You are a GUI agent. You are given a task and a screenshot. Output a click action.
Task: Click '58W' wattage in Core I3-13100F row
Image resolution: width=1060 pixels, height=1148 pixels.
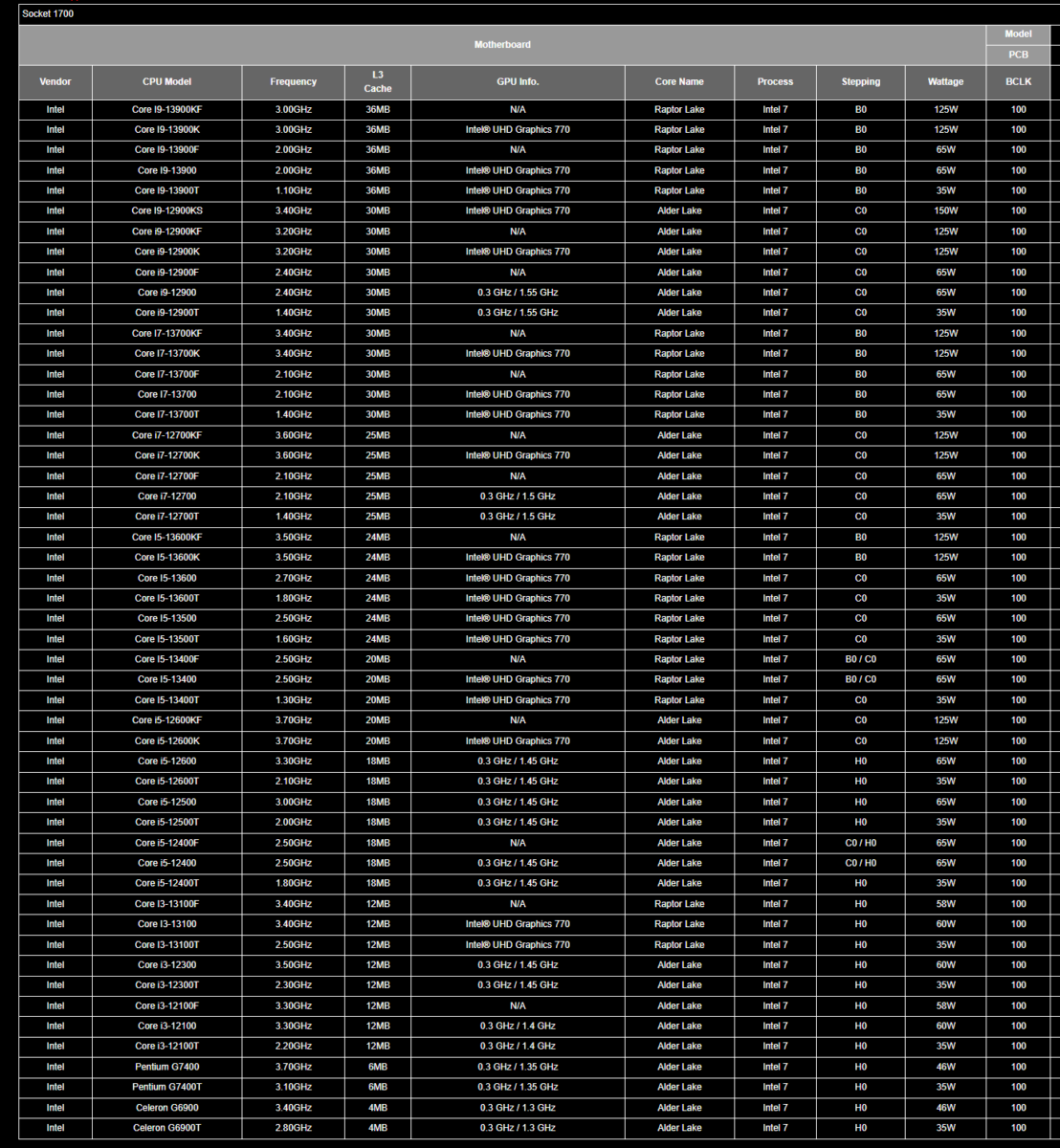coord(946,904)
